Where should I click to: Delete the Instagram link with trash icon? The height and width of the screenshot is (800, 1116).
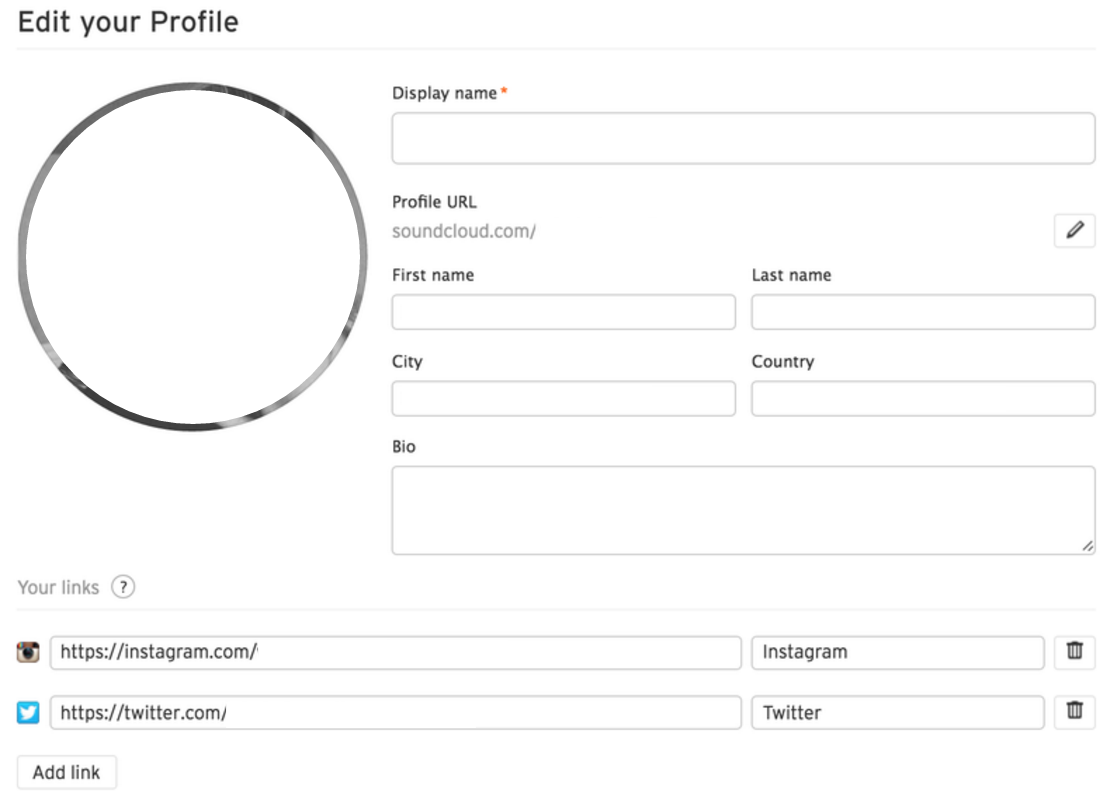pyautogui.click(x=1074, y=652)
